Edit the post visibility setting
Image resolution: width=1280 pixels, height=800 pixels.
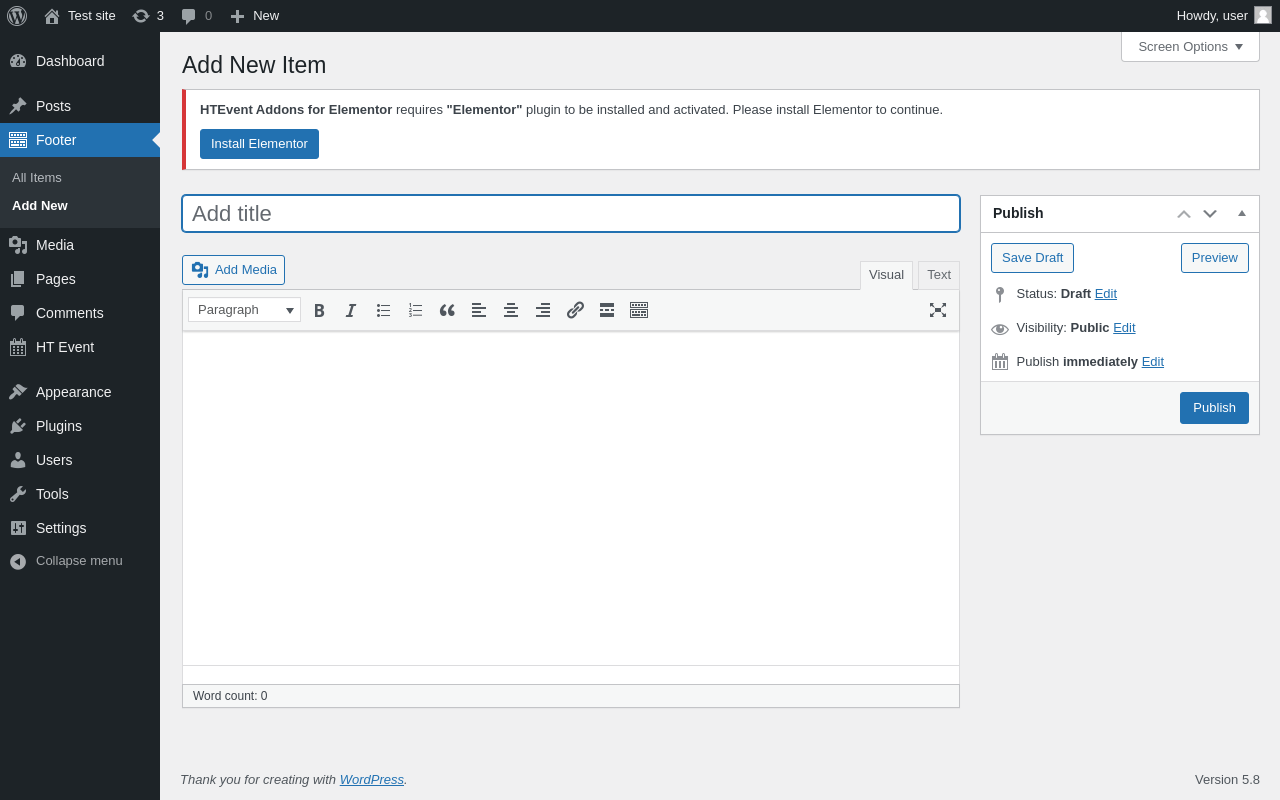click(x=1124, y=328)
